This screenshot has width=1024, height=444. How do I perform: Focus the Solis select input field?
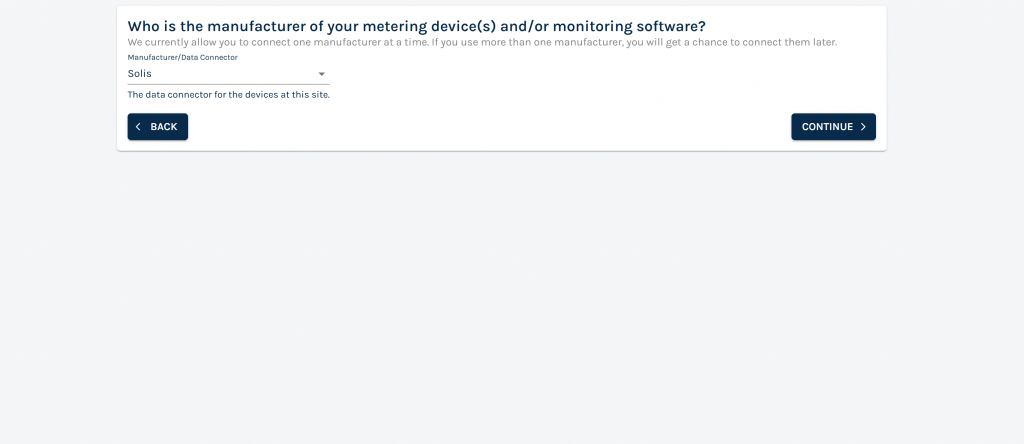[229, 74]
